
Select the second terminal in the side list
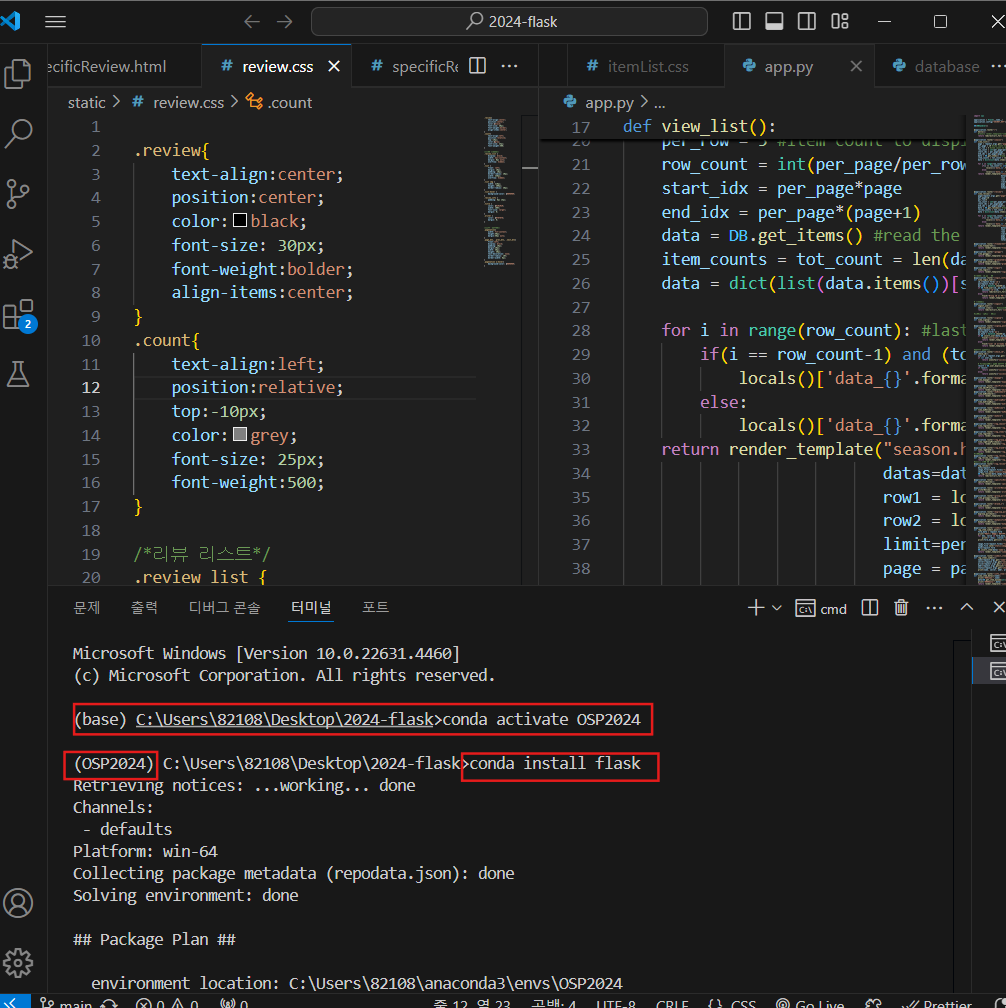pyautogui.click(x=996, y=672)
